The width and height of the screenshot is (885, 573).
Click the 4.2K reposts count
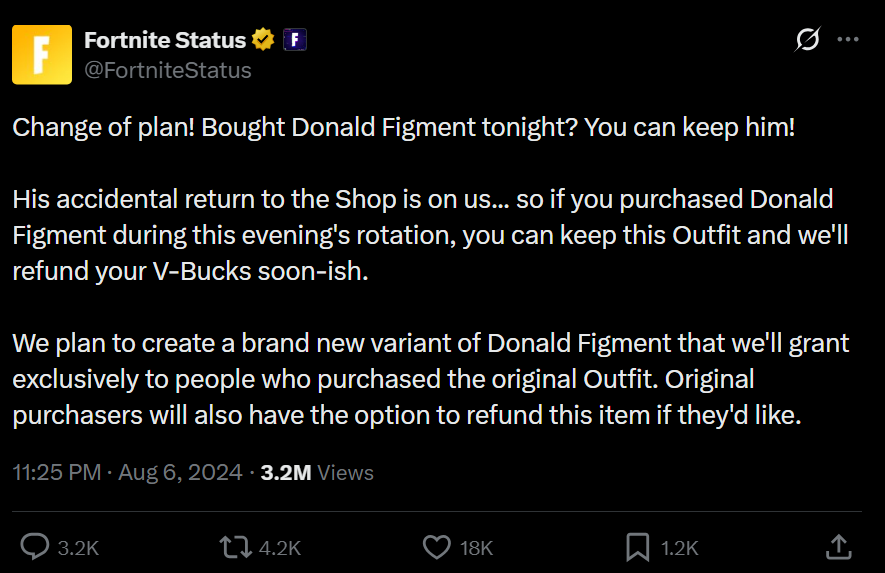(280, 548)
